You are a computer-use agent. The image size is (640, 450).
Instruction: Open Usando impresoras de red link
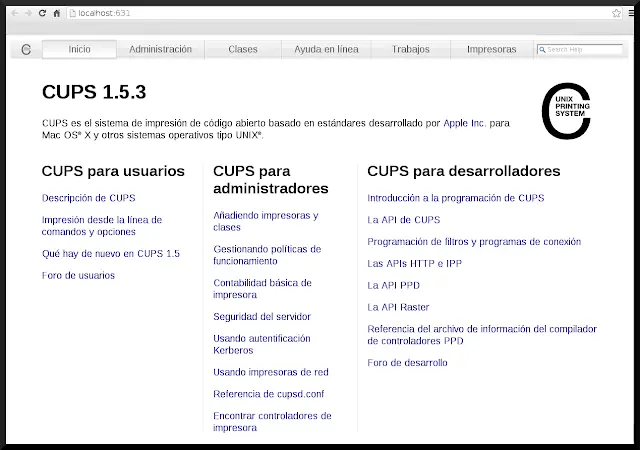tap(271, 372)
